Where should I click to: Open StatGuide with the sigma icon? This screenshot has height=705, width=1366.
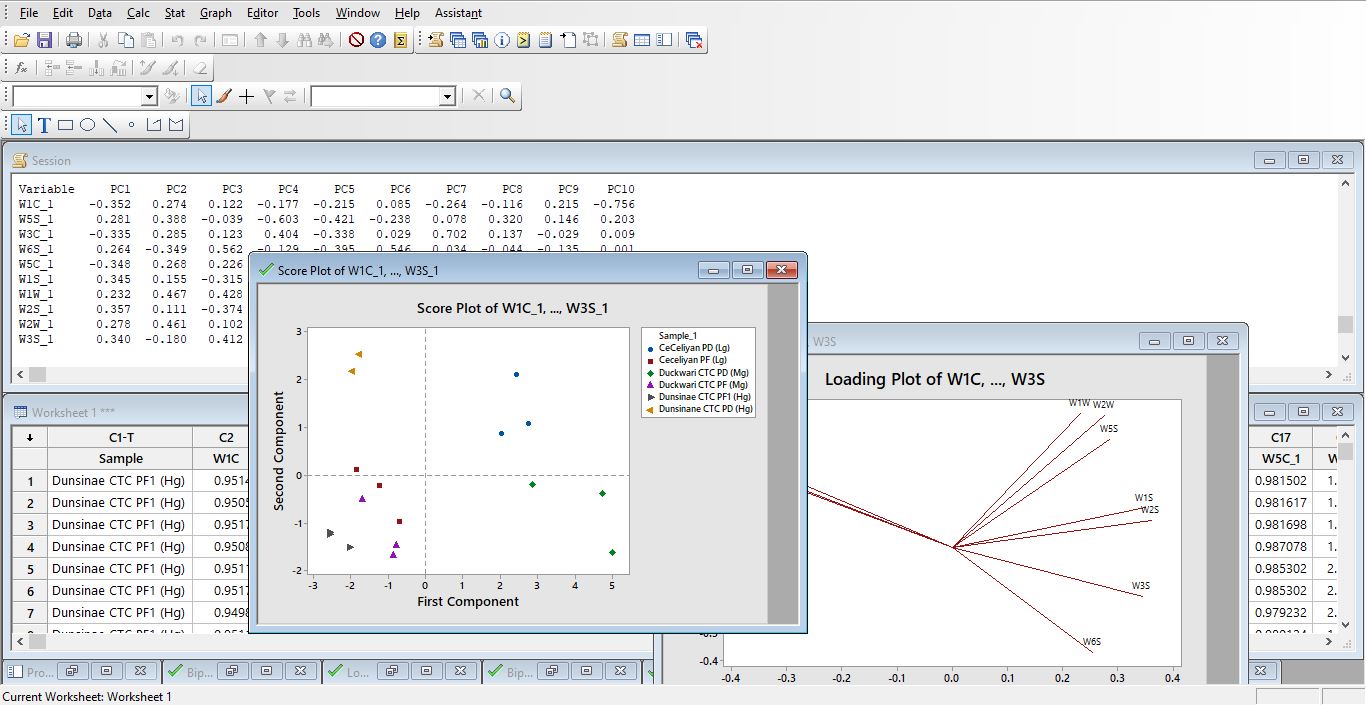tap(400, 40)
